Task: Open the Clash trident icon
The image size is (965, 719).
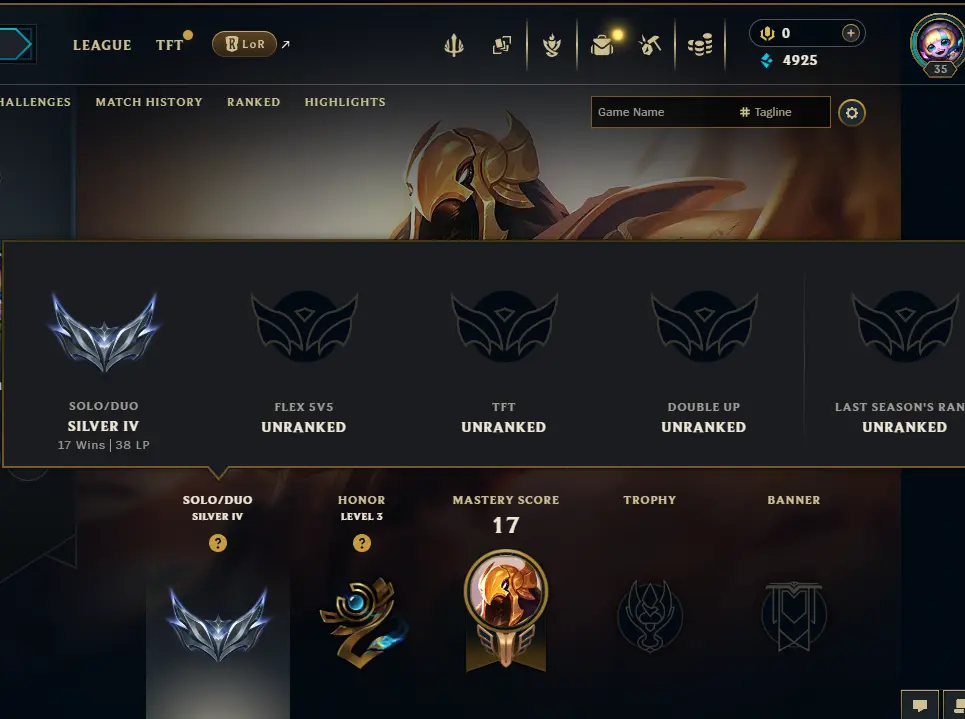Action: click(454, 45)
